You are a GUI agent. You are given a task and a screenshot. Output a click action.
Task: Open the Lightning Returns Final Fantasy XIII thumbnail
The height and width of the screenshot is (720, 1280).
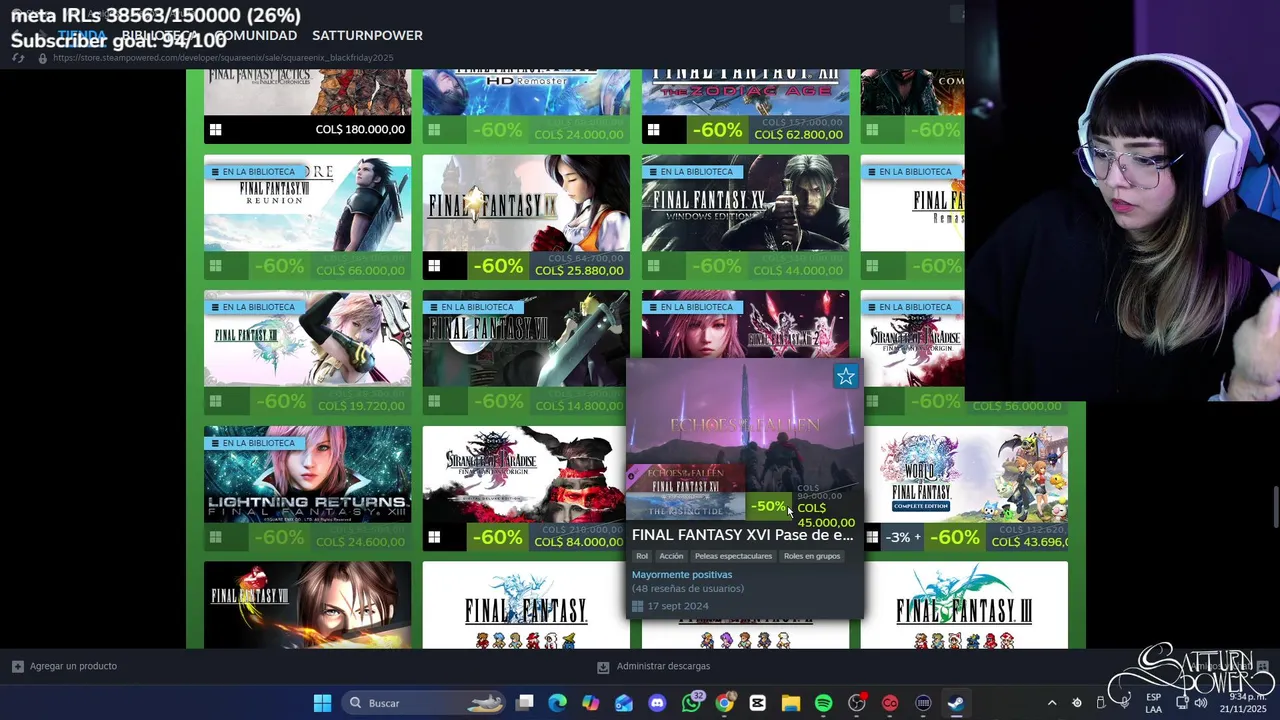tap(307, 474)
